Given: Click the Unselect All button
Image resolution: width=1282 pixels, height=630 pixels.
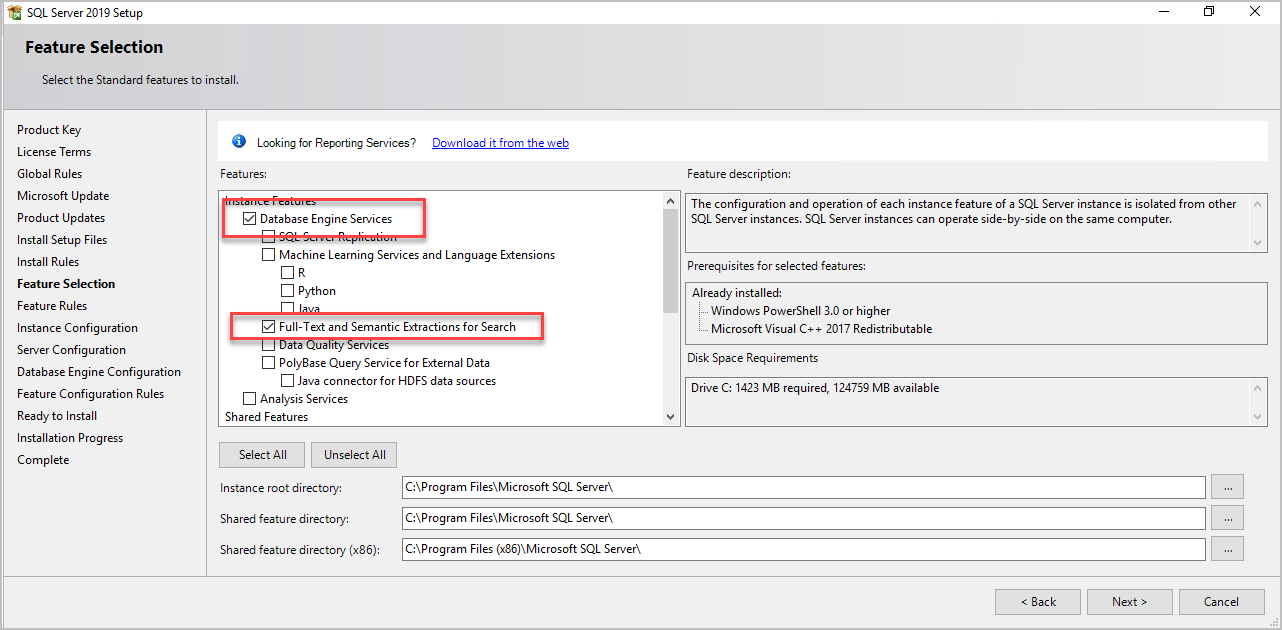Looking at the screenshot, I should coord(353,454).
